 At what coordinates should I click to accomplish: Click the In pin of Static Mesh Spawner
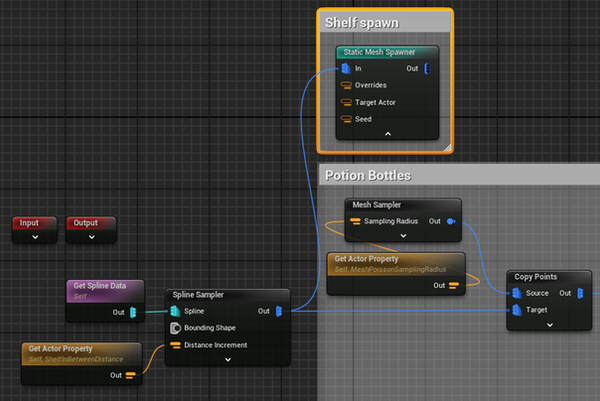(346, 68)
